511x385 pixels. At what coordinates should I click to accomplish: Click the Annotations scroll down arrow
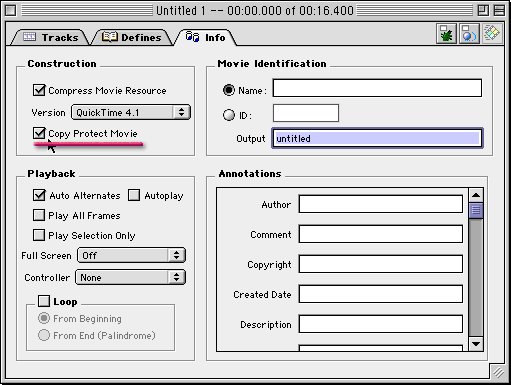click(x=476, y=344)
